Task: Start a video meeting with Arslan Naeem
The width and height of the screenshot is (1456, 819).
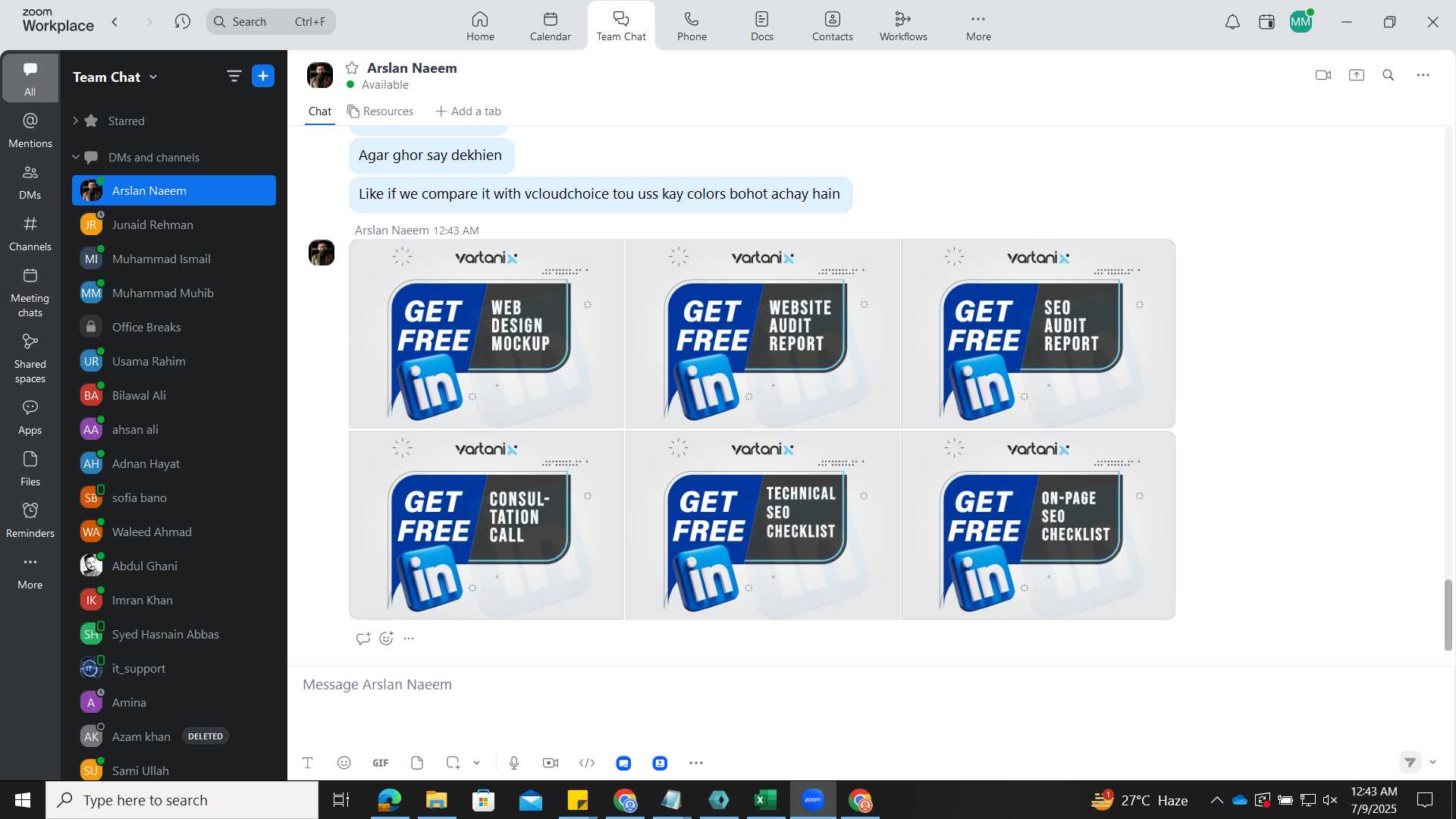Action: (x=1323, y=75)
